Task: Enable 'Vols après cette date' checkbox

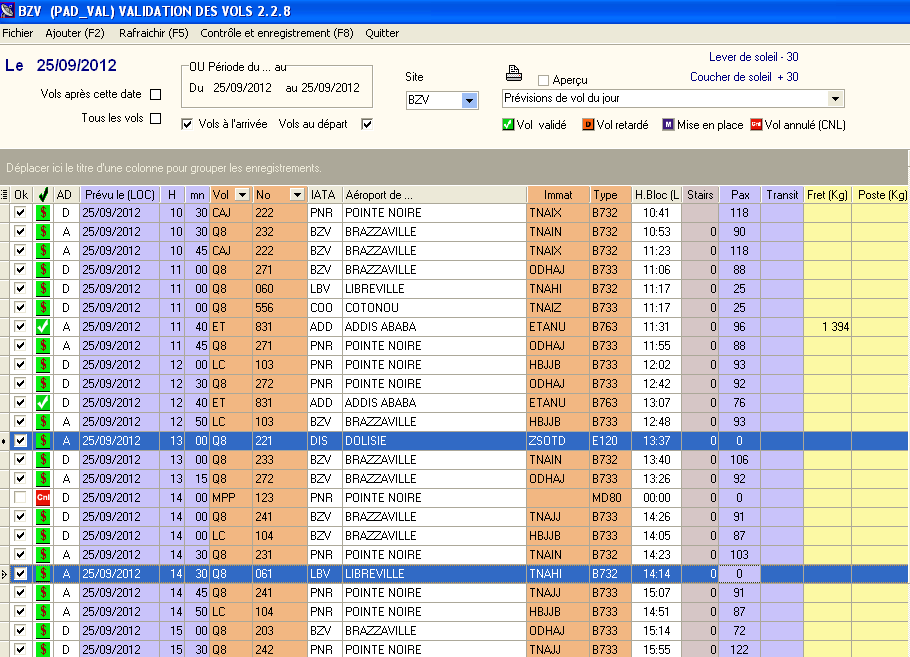Action: (155, 95)
